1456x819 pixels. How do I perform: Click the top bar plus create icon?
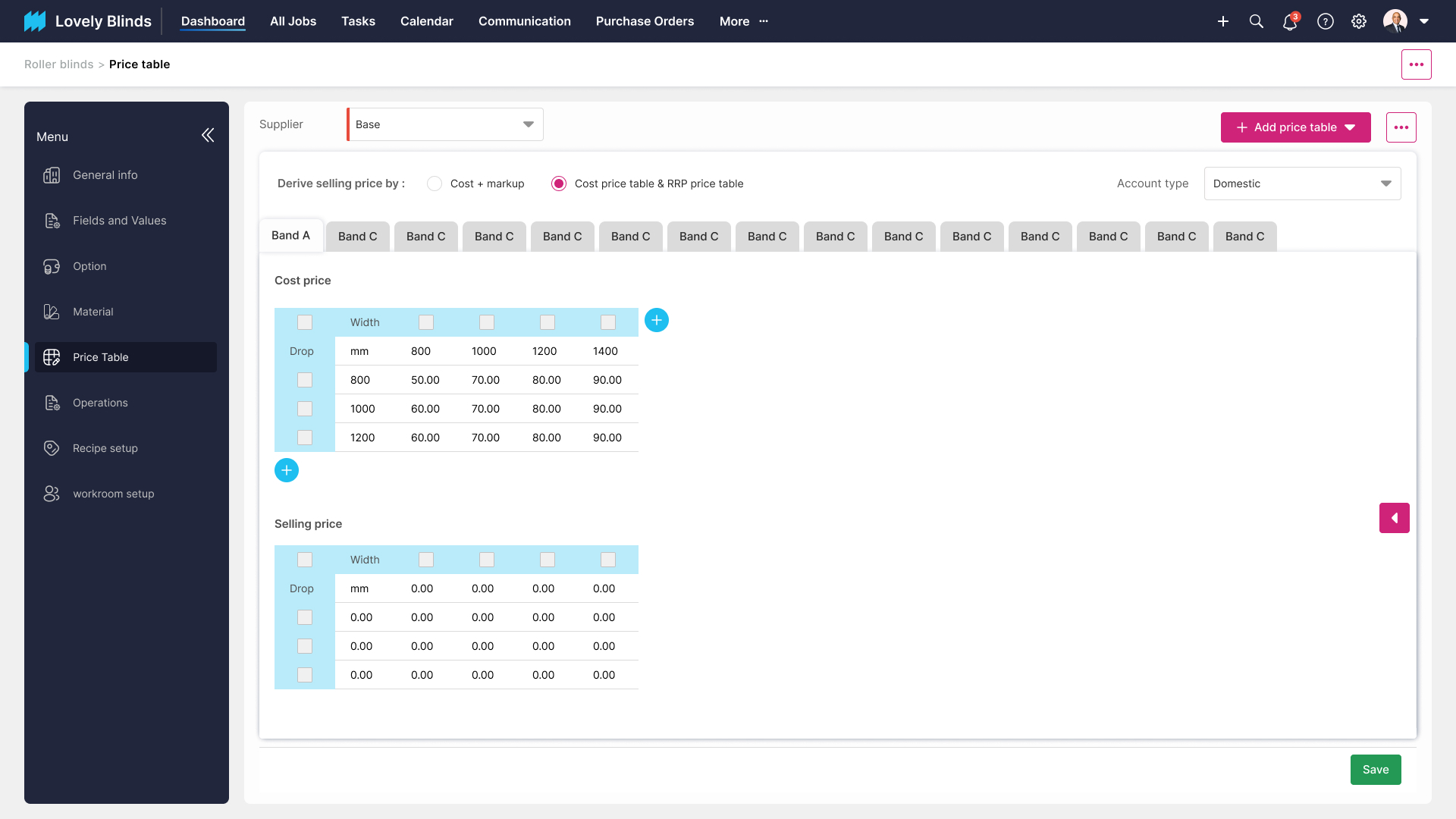[1223, 21]
